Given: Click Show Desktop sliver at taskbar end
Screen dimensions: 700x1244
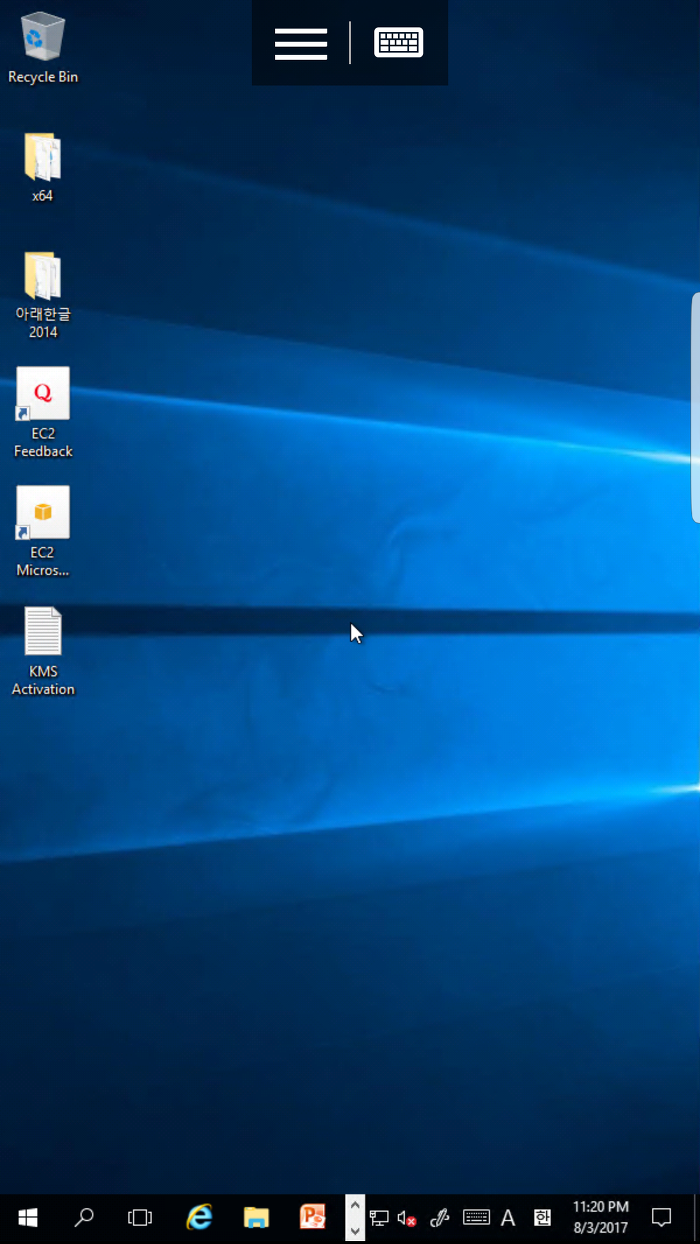Looking at the screenshot, I should (x=696, y=1218).
